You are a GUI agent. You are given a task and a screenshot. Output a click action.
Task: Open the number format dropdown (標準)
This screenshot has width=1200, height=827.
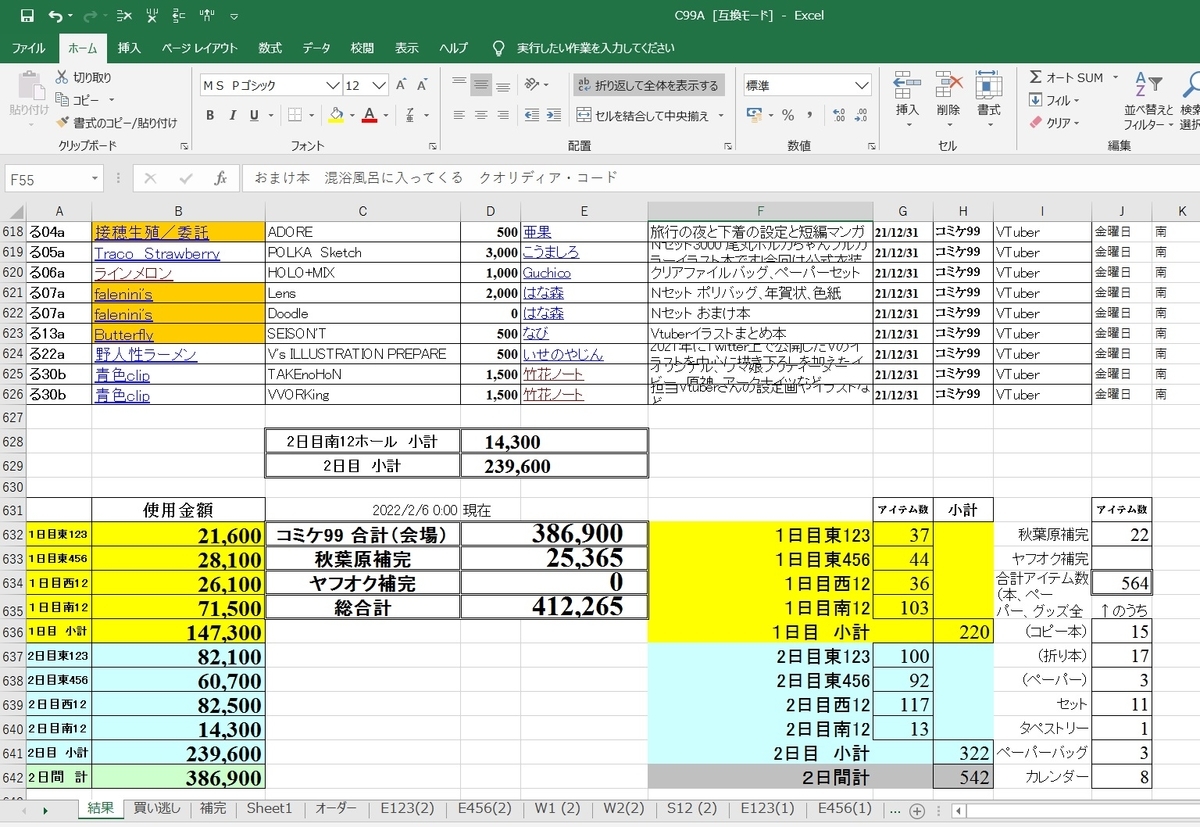coord(862,86)
